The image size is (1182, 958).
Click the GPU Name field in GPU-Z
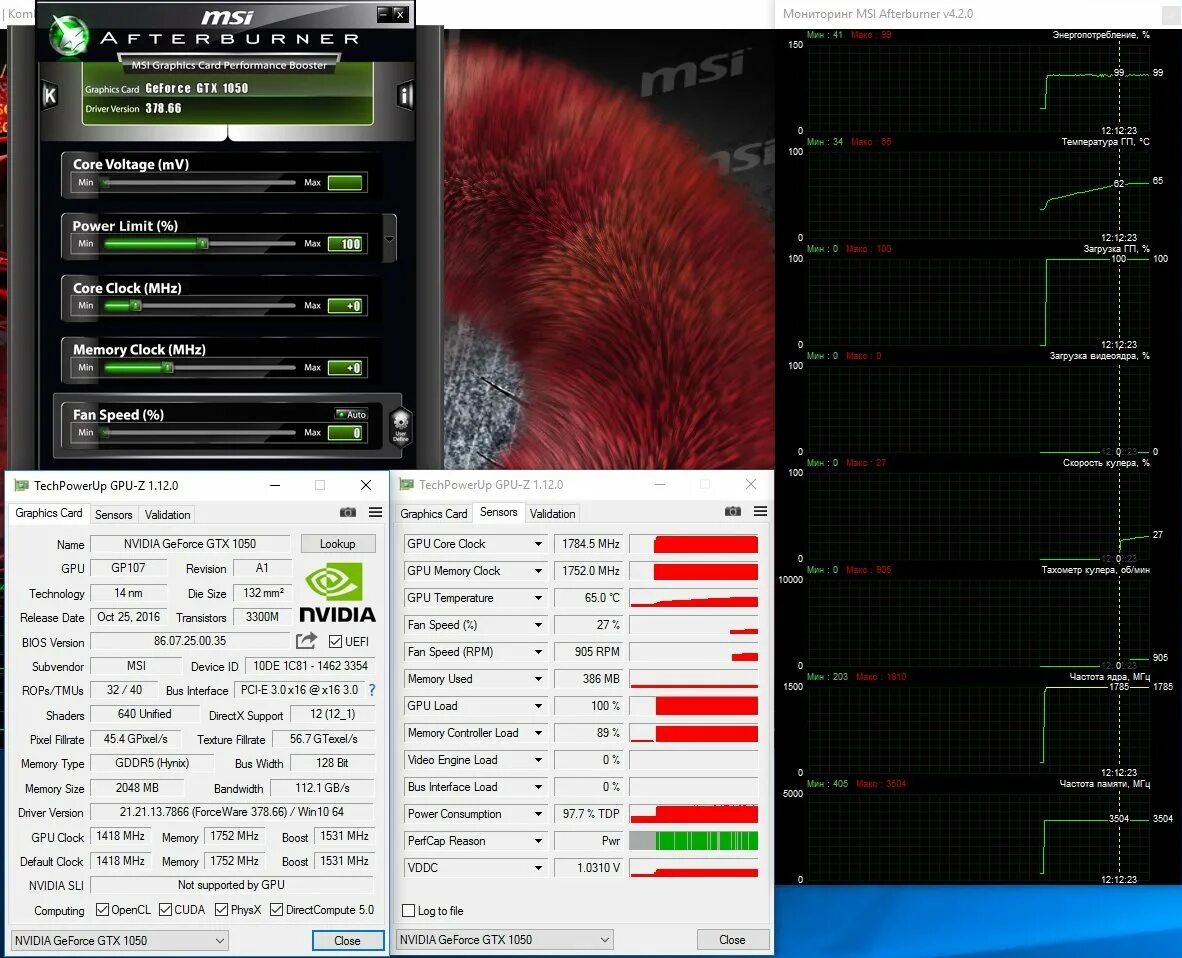pyautogui.click(x=190, y=543)
